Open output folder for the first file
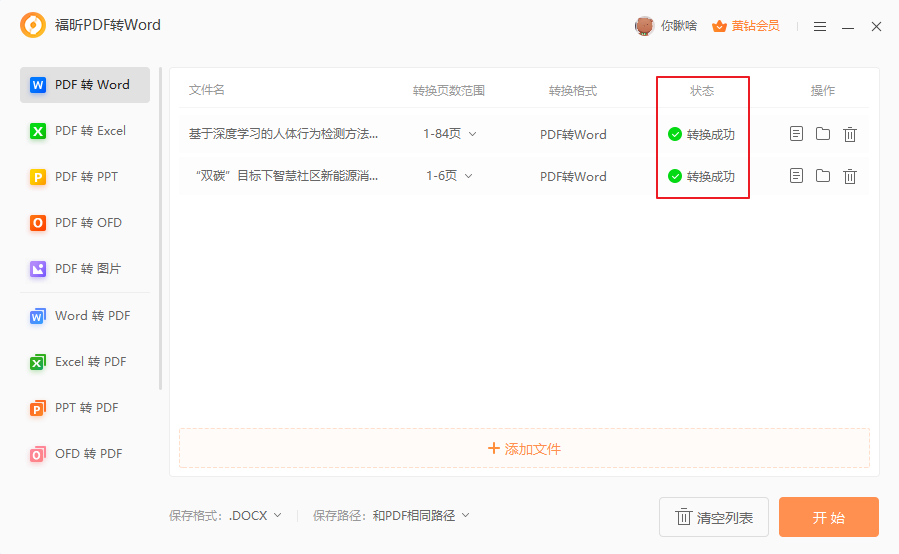Screen dimensions: 899x554 (823, 134)
